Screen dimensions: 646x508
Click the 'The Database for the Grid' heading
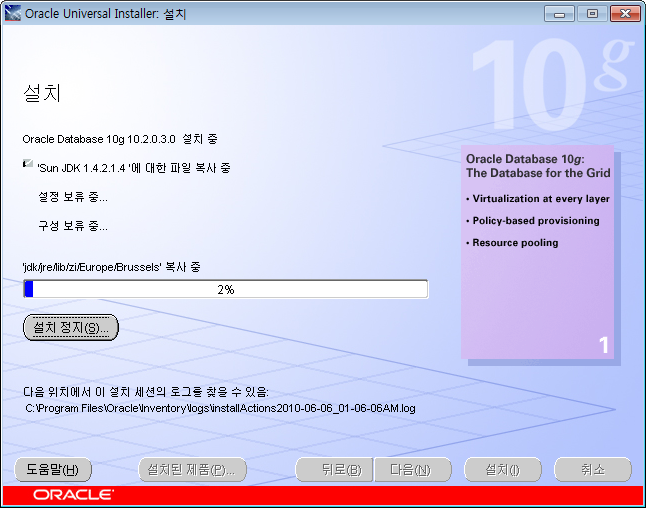pos(538,173)
